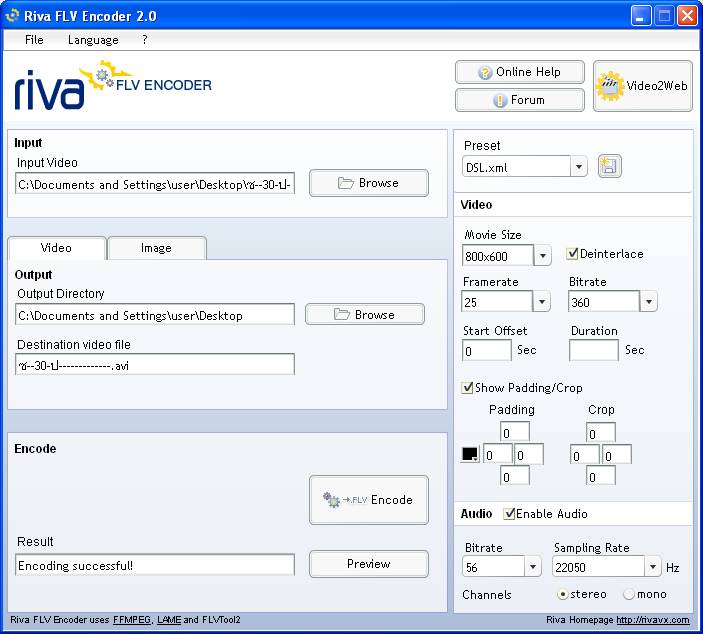Click the Start Offset field
This screenshot has height=634, width=703.
click(486, 350)
